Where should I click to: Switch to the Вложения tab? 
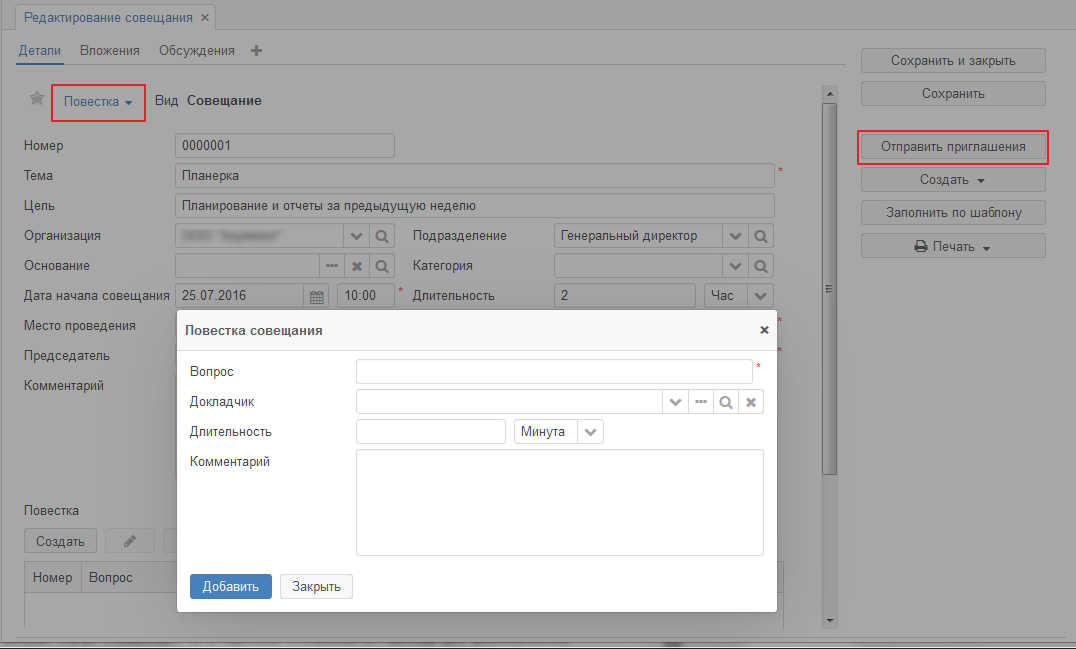click(110, 51)
